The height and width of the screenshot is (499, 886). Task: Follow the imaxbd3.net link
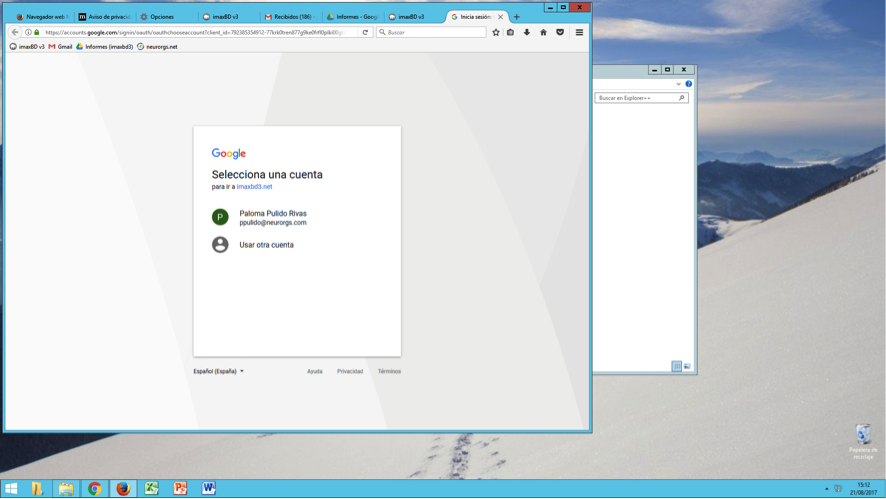pos(254,186)
